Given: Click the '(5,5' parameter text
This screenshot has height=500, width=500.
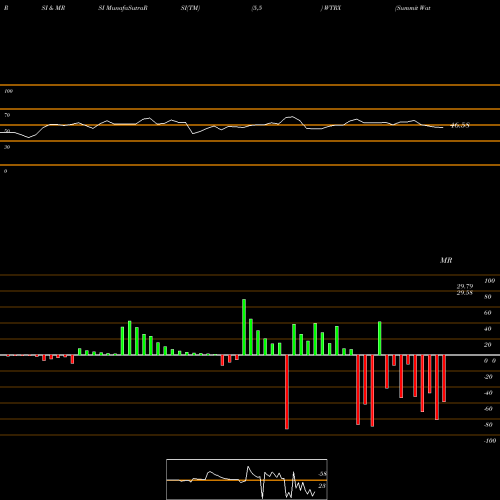Looking at the screenshot, I should [x=257, y=8].
